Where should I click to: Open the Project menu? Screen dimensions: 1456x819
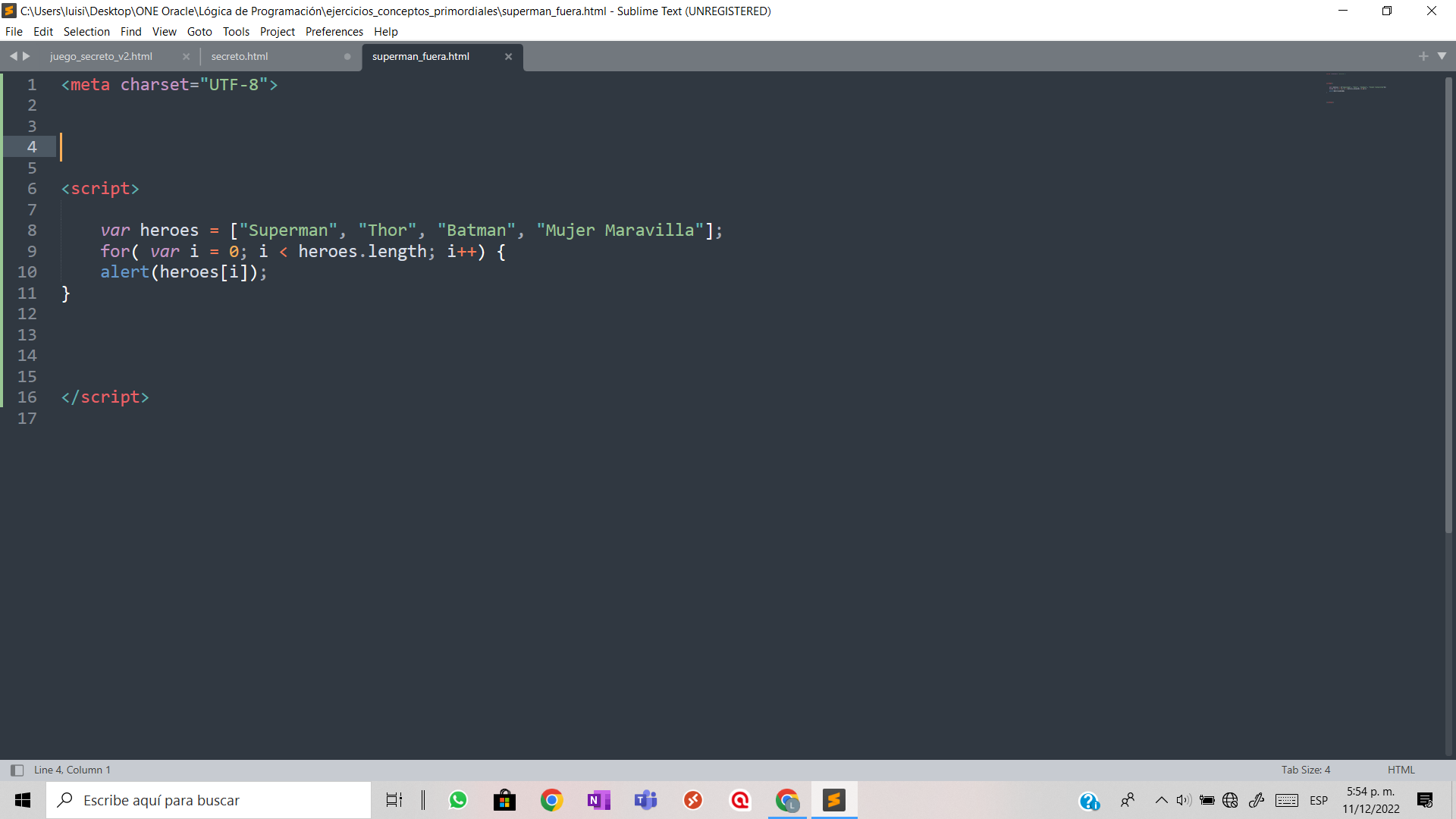point(278,31)
